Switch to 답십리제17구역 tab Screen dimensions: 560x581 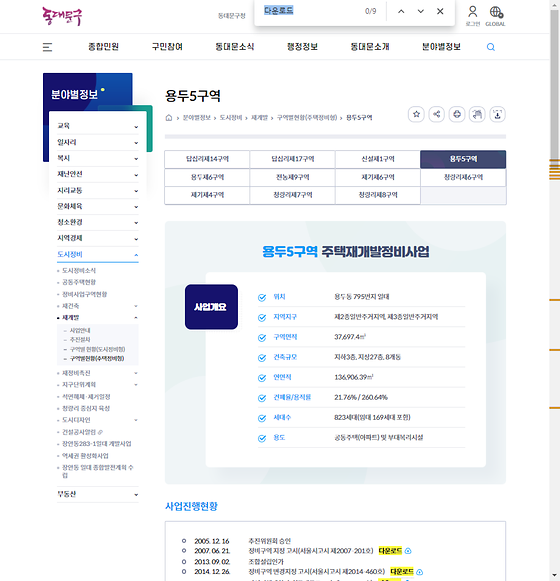click(292, 159)
